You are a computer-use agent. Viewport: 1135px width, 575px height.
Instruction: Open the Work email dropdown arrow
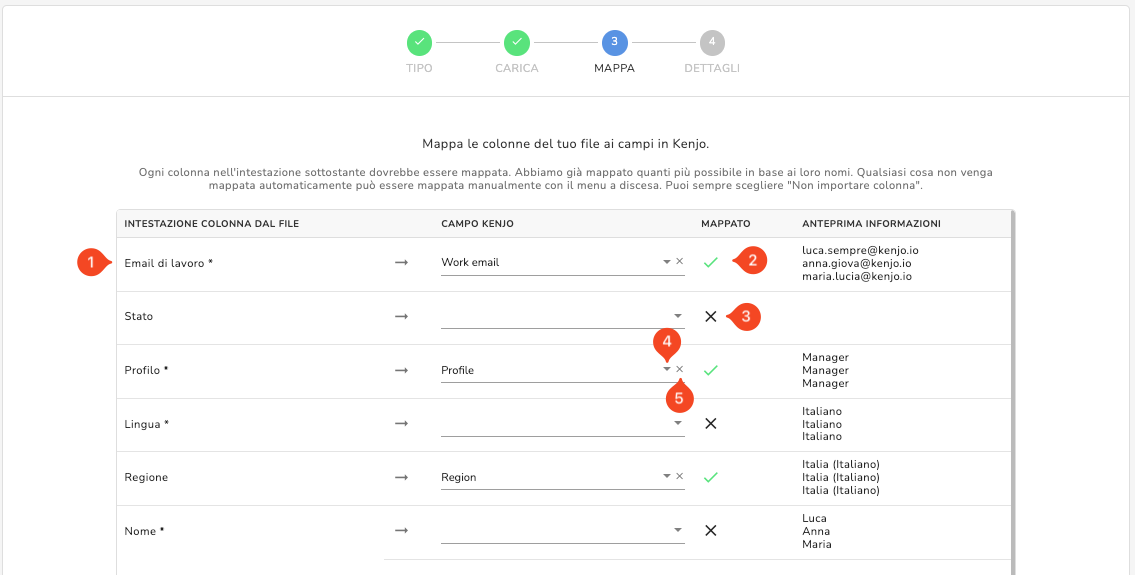coord(667,262)
